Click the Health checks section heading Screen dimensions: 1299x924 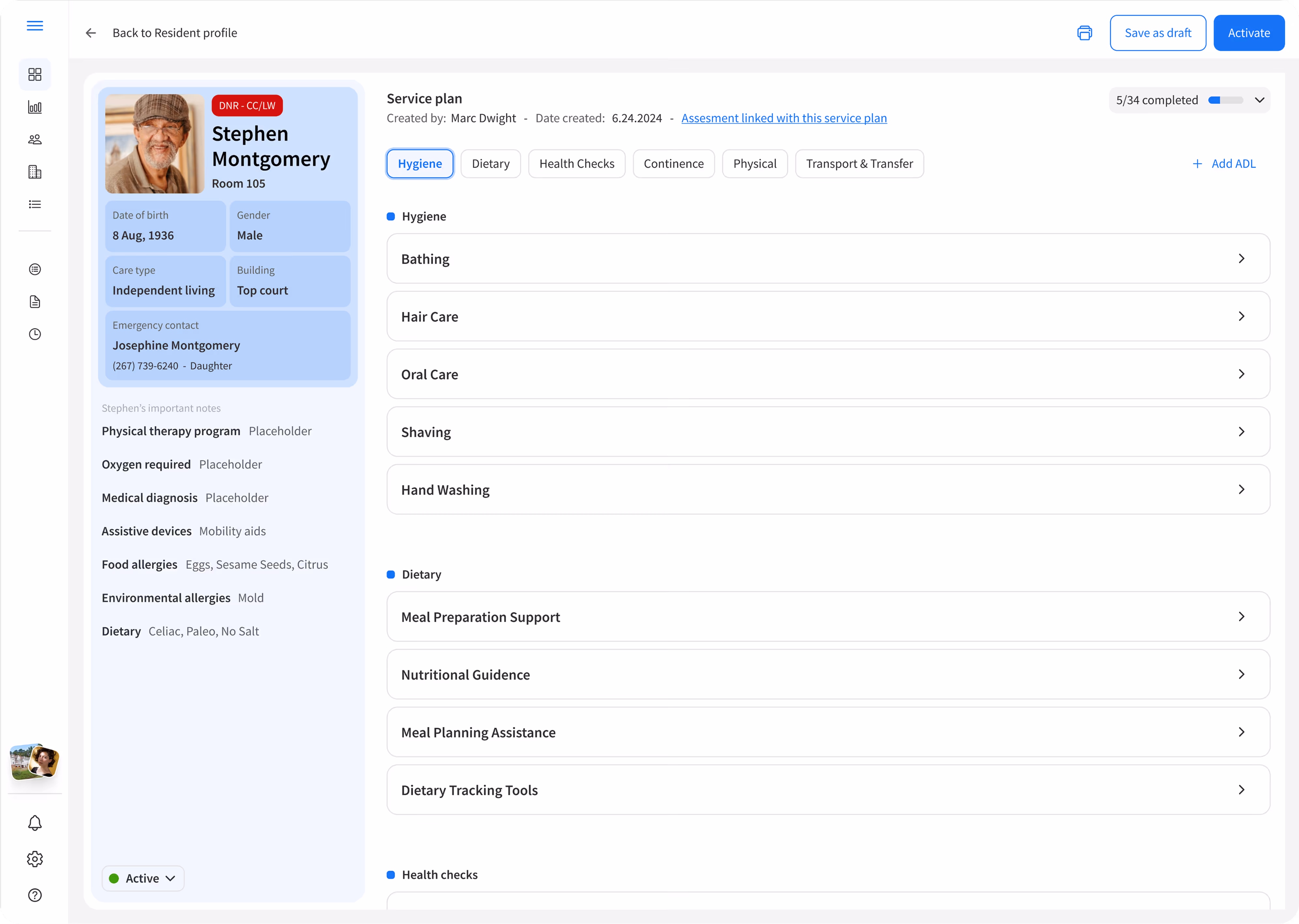(x=440, y=875)
